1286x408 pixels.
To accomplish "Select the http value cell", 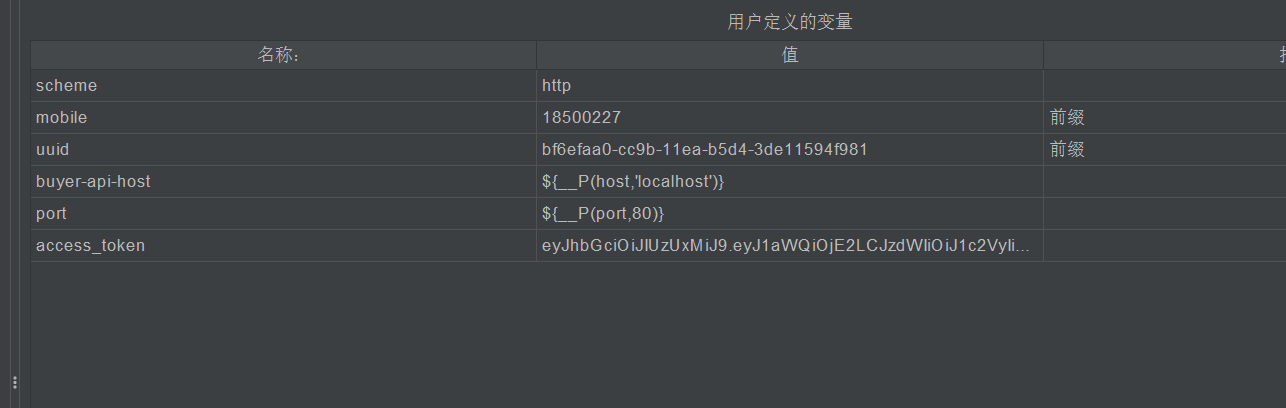I will coord(790,86).
